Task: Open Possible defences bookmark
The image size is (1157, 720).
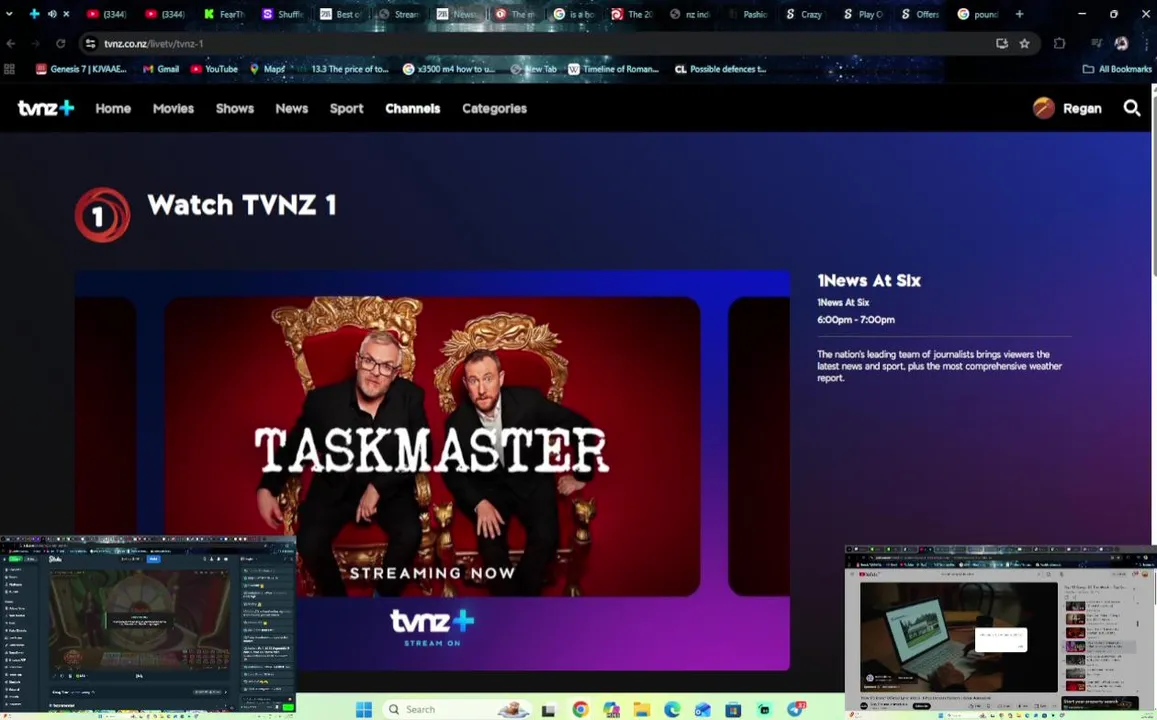Action: pos(720,69)
